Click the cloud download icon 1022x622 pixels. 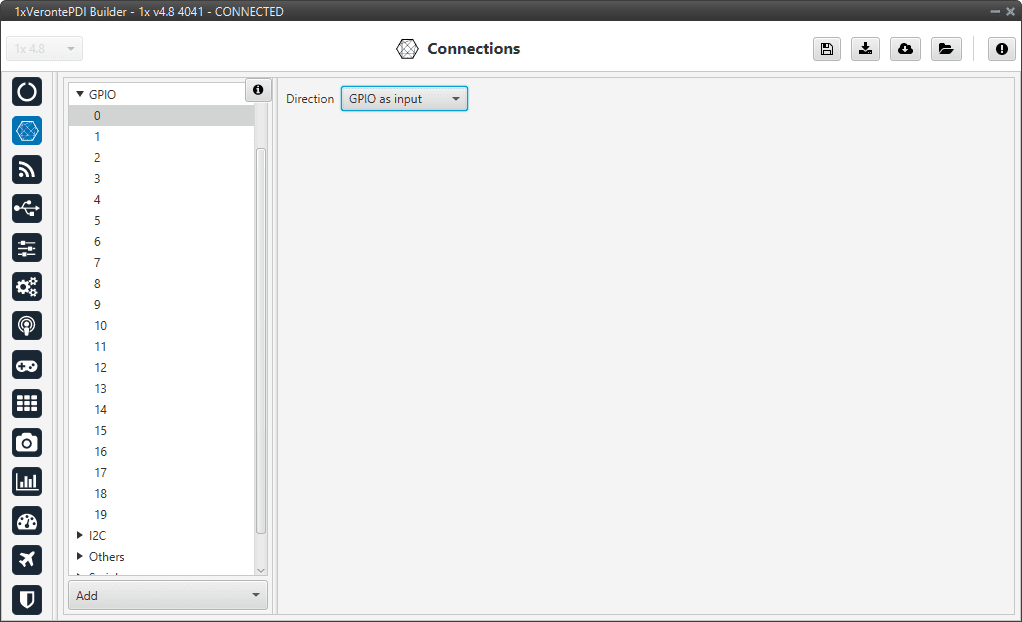pyautogui.click(x=905, y=49)
